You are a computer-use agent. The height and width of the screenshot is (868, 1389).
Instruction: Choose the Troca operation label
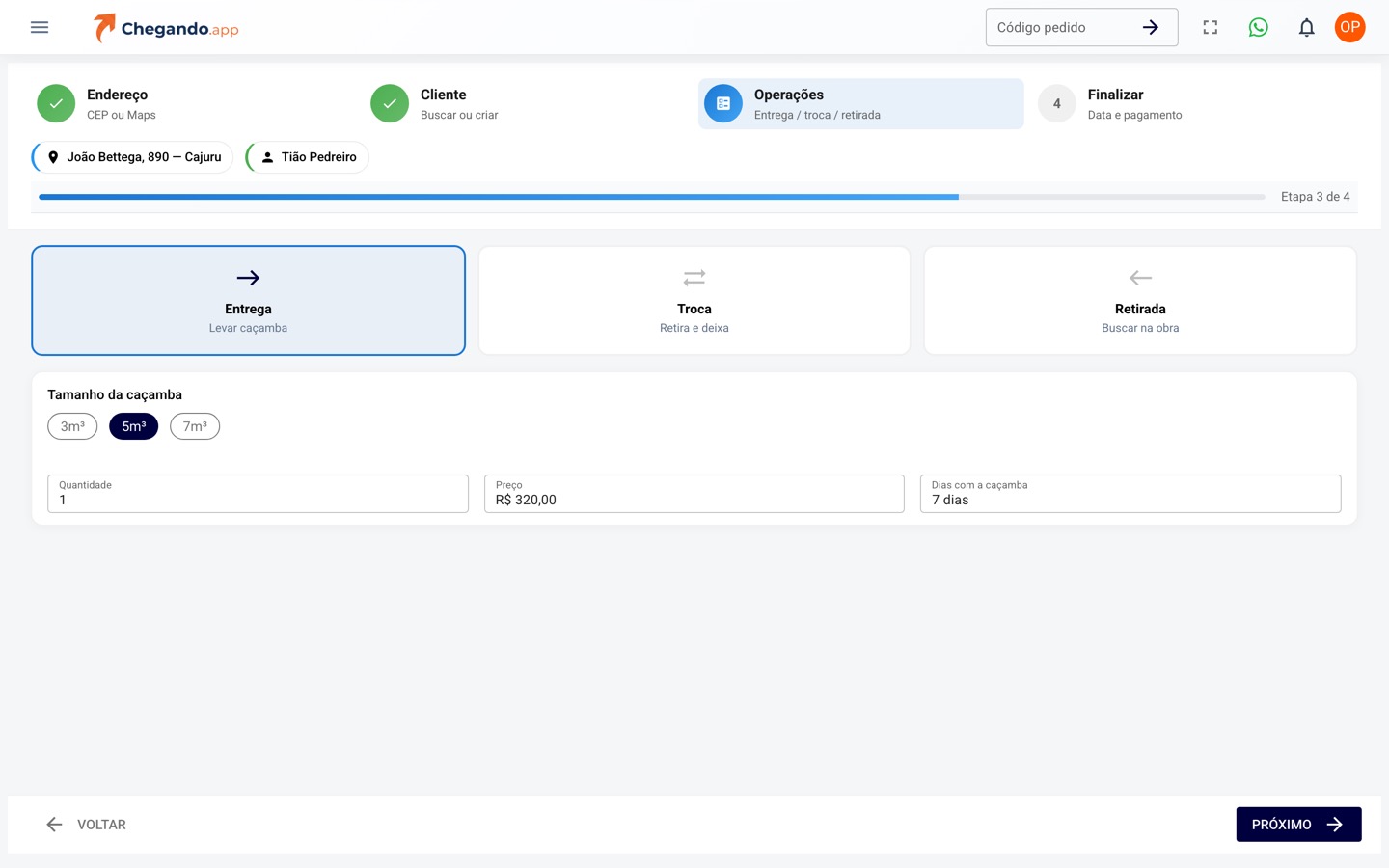[x=694, y=309]
